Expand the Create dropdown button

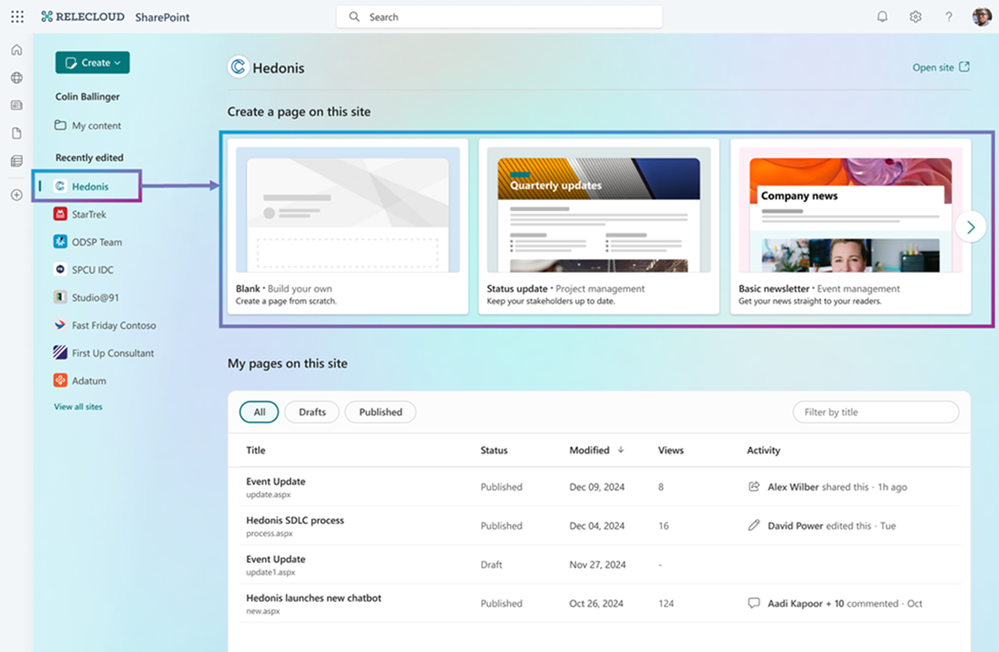(92, 62)
